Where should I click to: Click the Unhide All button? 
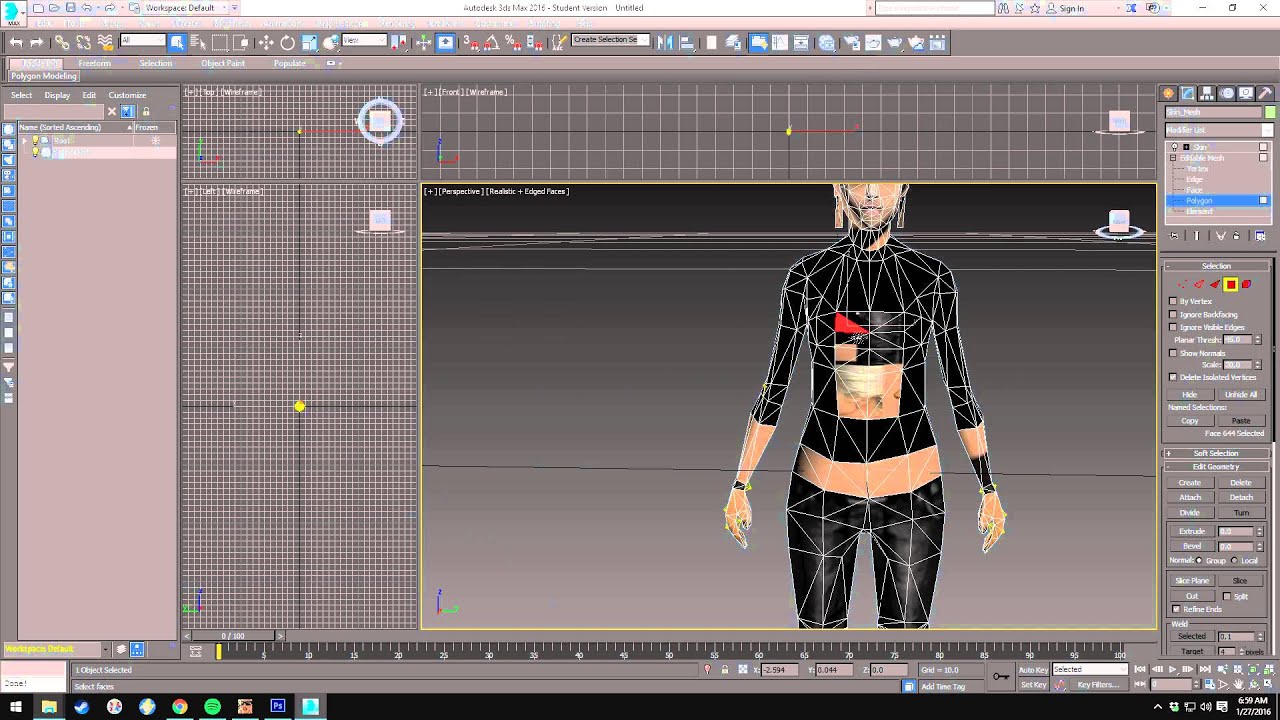click(x=1241, y=394)
